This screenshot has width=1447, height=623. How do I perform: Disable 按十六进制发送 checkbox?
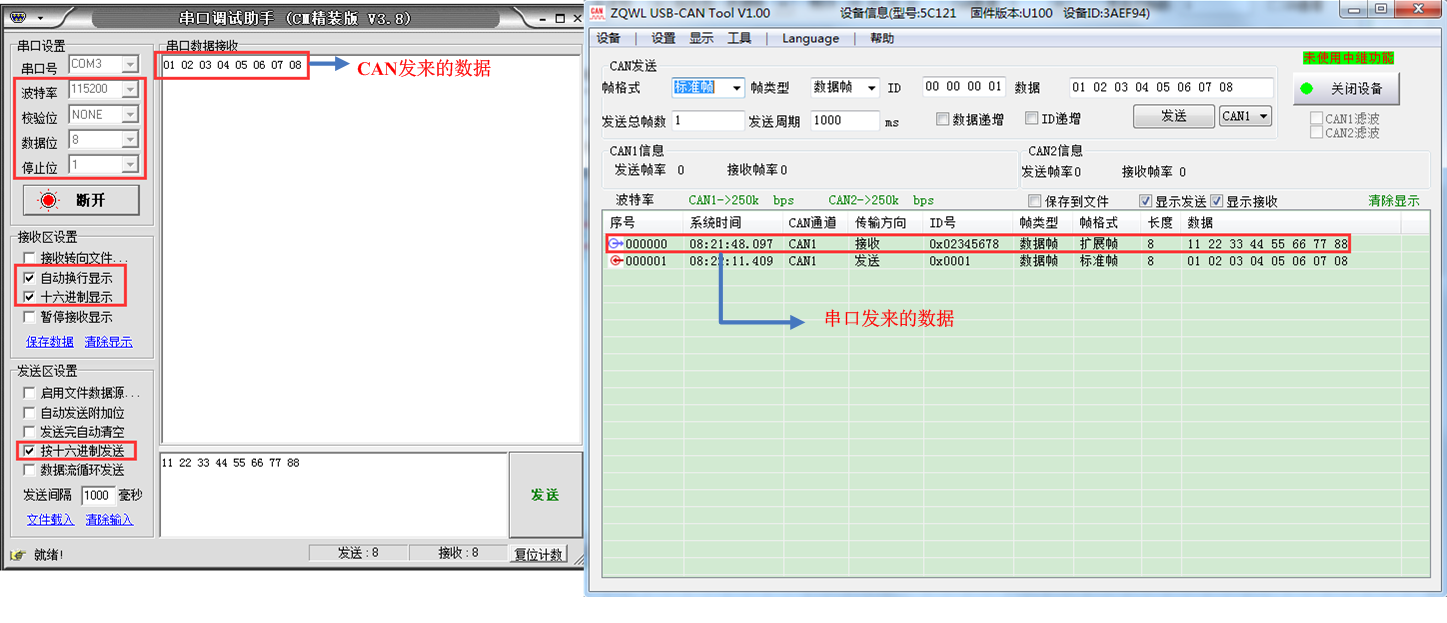(x=29, y=451)
